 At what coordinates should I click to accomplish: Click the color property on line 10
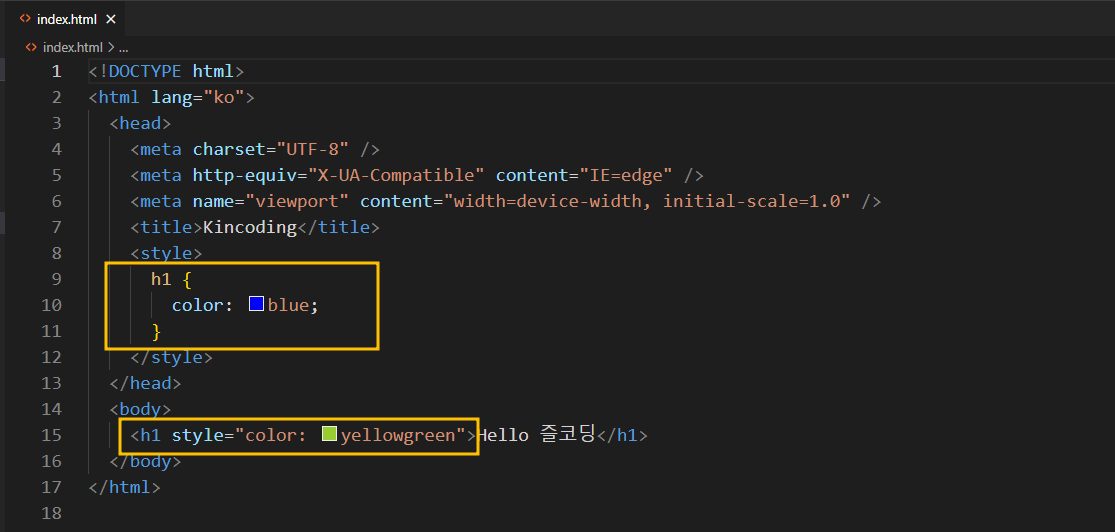(197, 305)
